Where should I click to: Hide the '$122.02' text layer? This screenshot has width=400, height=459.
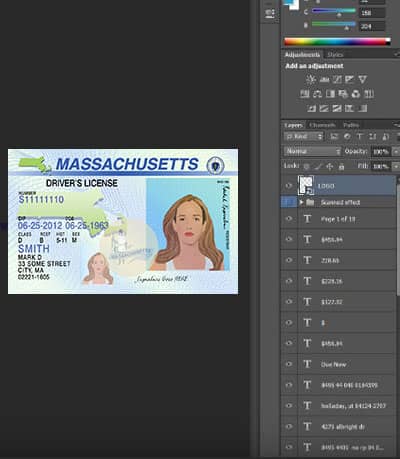point(289,302)
